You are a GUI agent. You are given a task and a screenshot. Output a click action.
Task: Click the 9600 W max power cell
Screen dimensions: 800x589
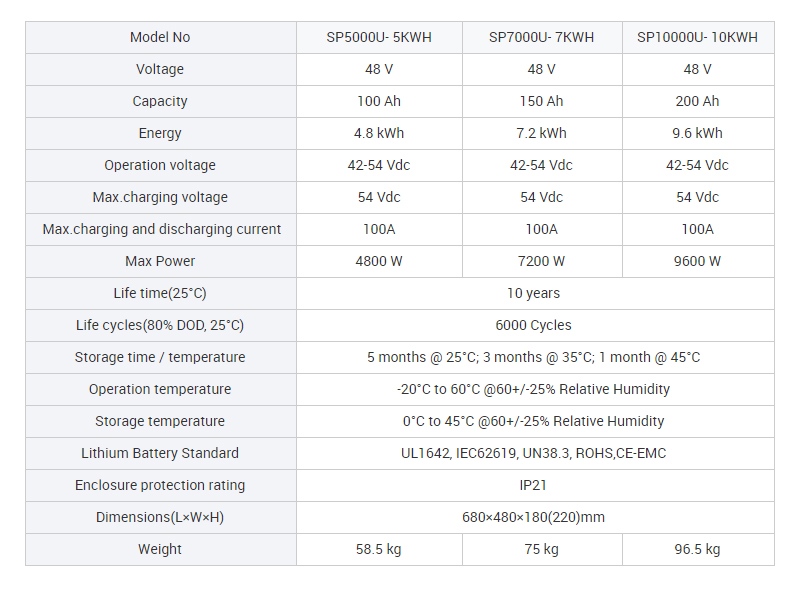coord(697,261)
